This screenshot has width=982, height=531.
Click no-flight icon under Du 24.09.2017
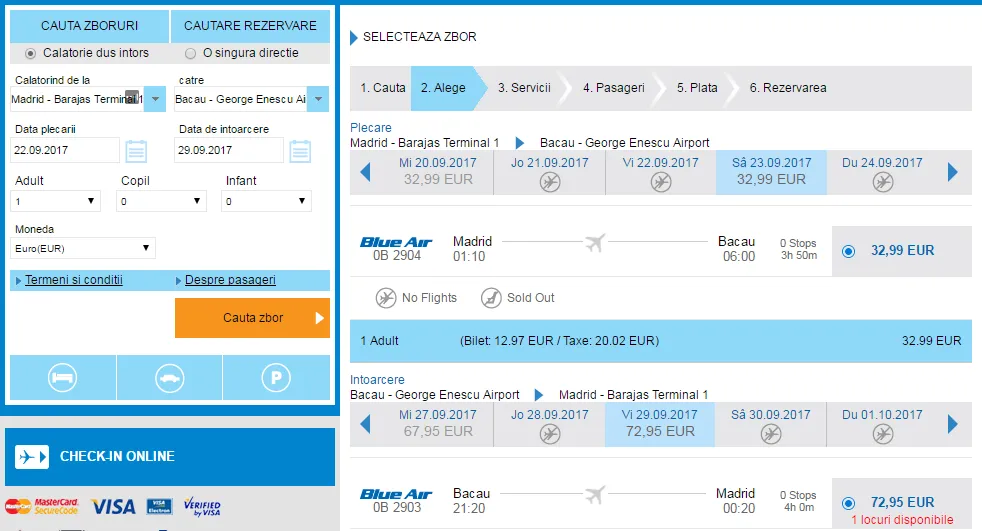[883, 182]
